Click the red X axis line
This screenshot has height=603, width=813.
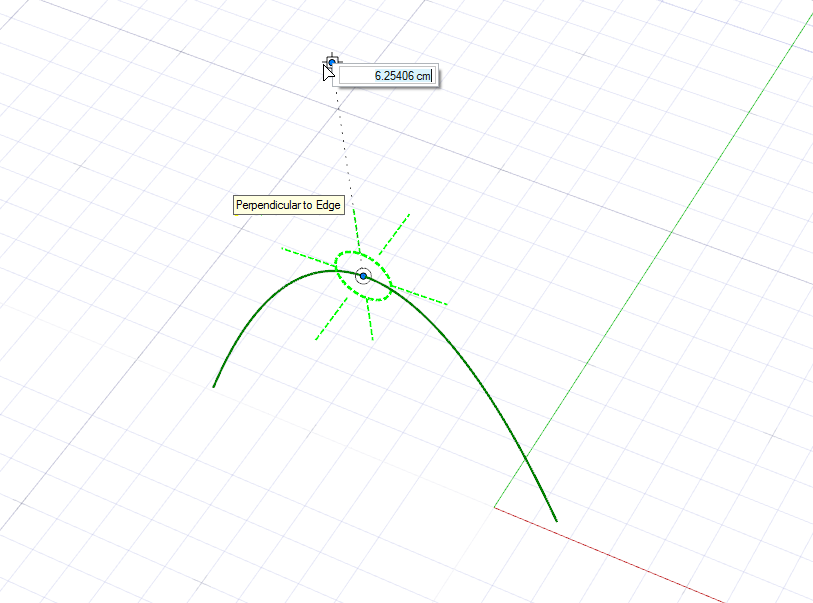click(610, 554)
